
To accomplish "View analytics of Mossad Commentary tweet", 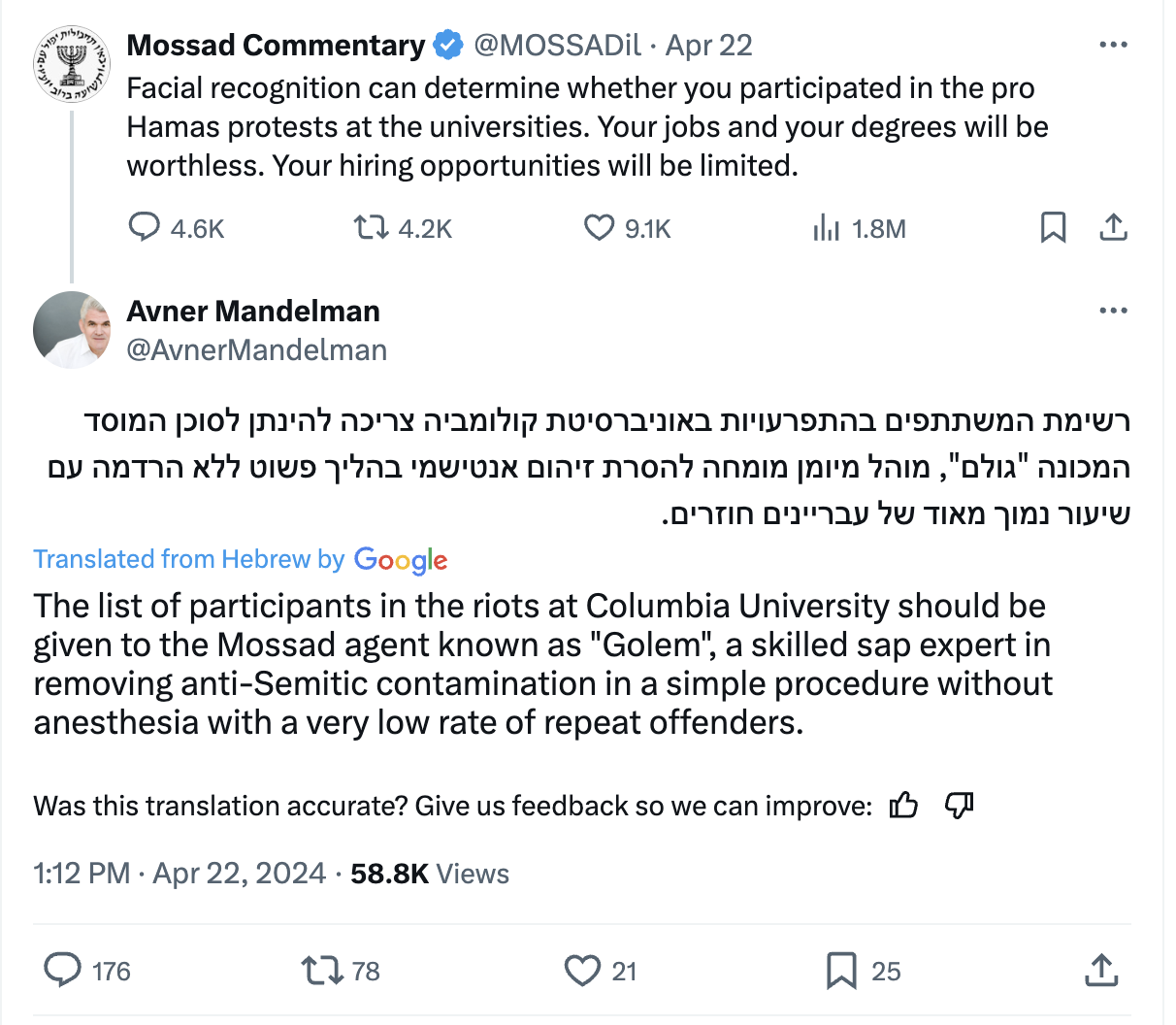I will [x=826, y=228].
